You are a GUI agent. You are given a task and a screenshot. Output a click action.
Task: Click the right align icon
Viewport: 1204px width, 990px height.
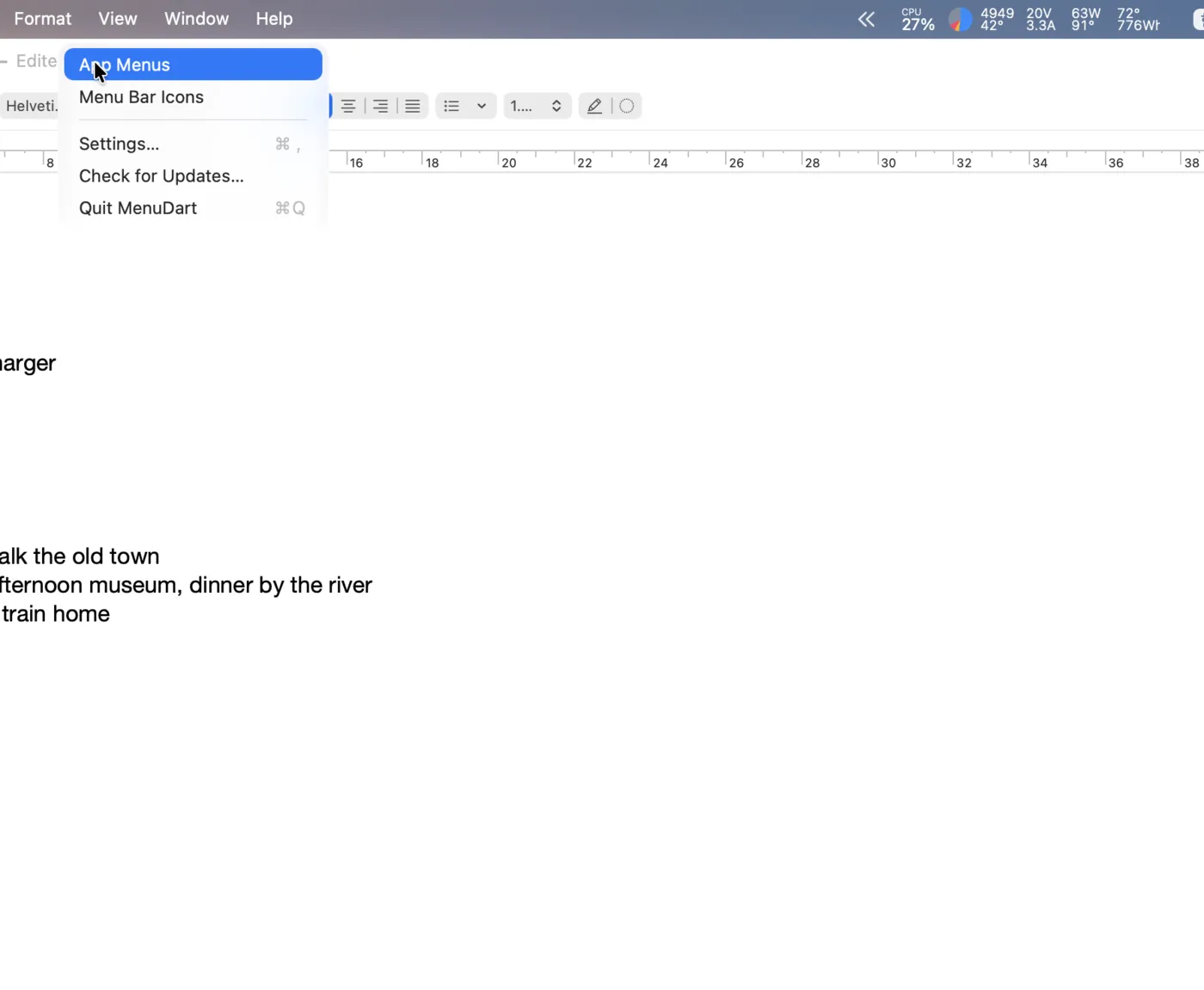[x=380, y=106]
